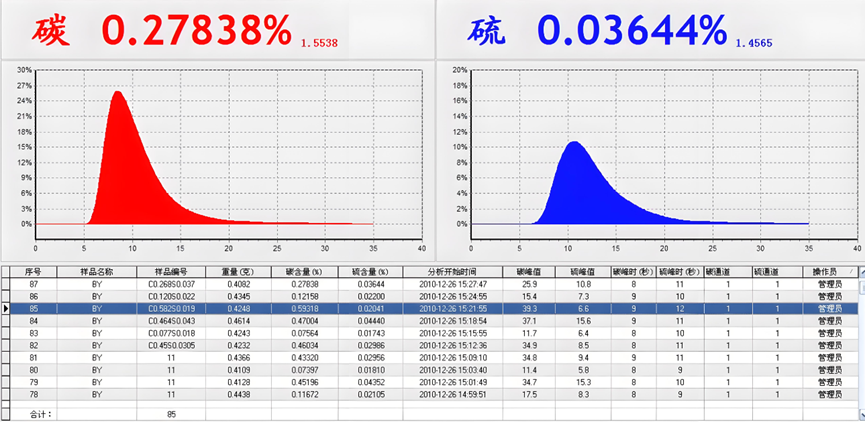
Task: Click the row selector arrow for record 85
Action: [5, 309]
